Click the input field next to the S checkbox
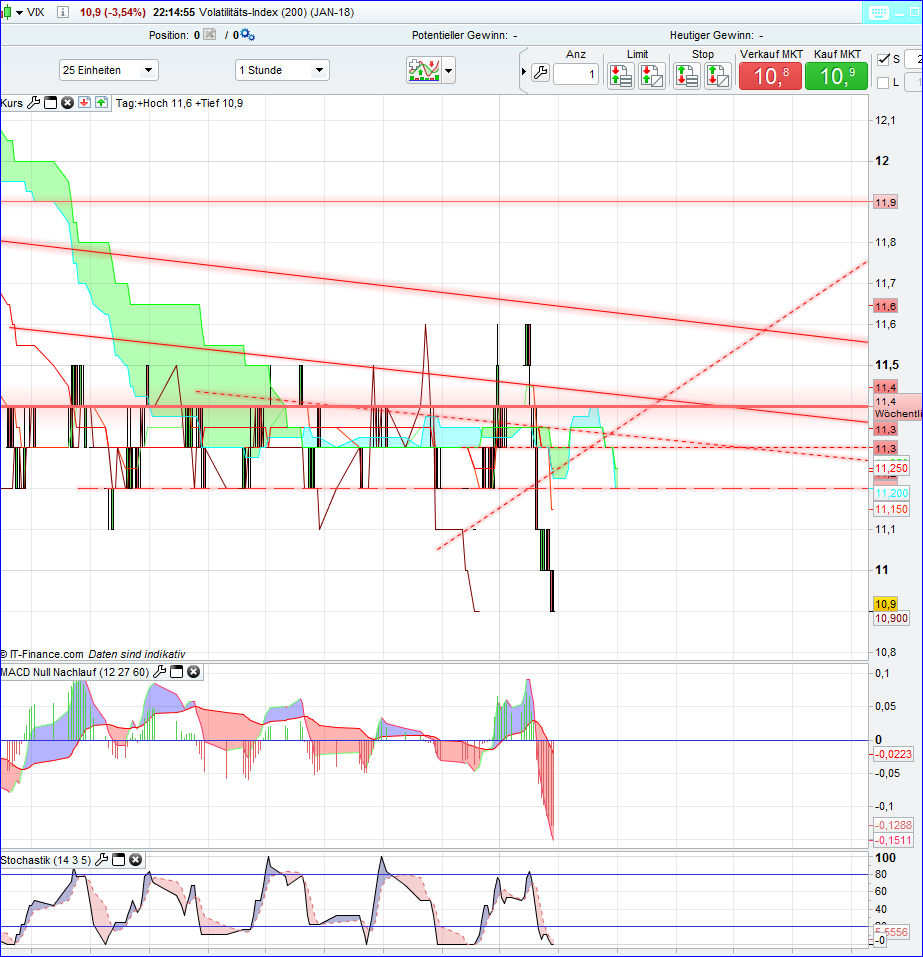 [x=914, y=59]
